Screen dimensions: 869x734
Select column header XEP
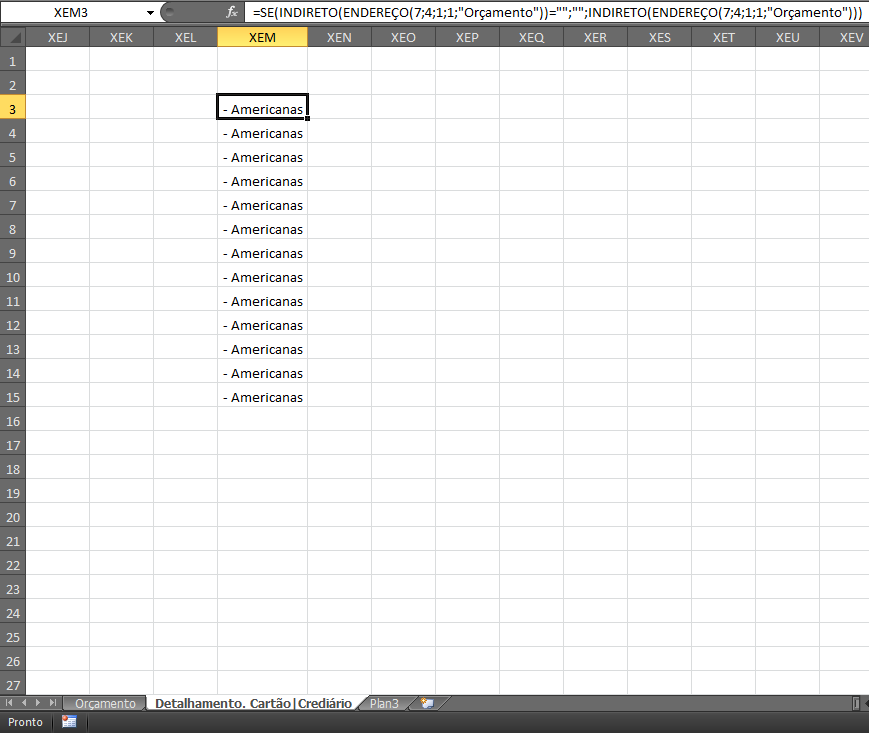point(467,37)
